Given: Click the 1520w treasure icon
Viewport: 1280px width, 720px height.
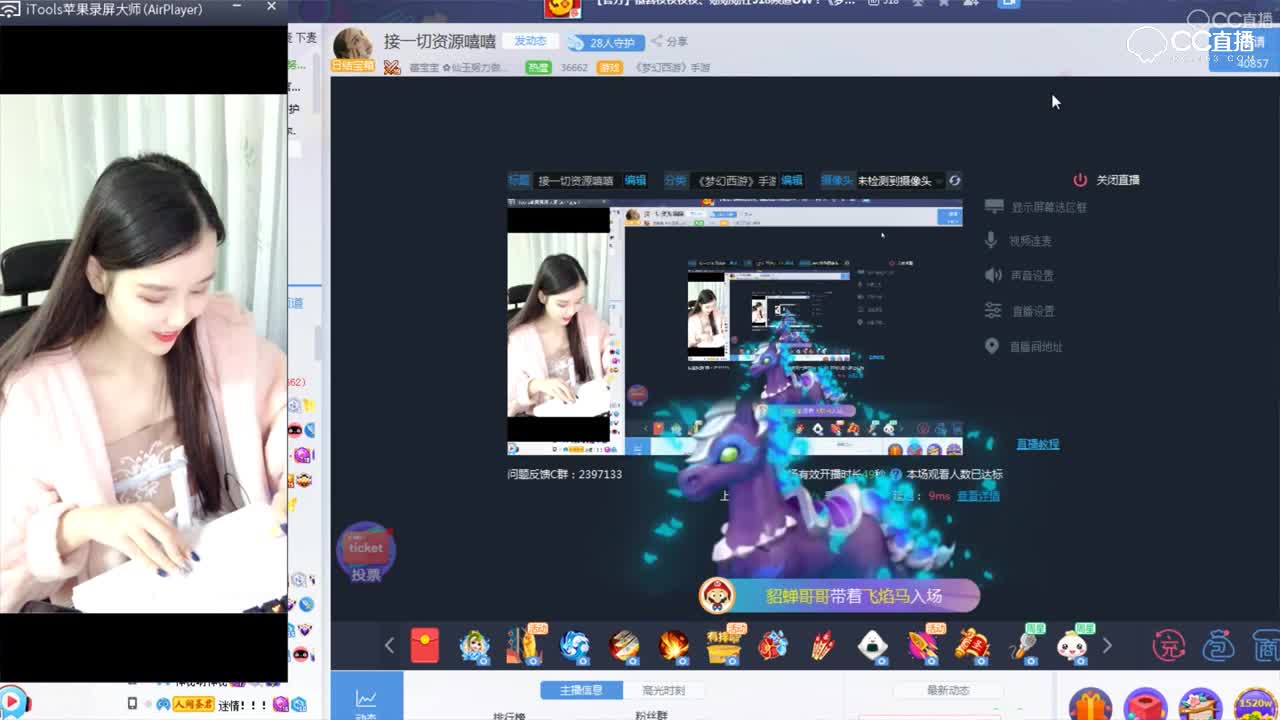Looking at the screenshot, I should (1255, 704).
